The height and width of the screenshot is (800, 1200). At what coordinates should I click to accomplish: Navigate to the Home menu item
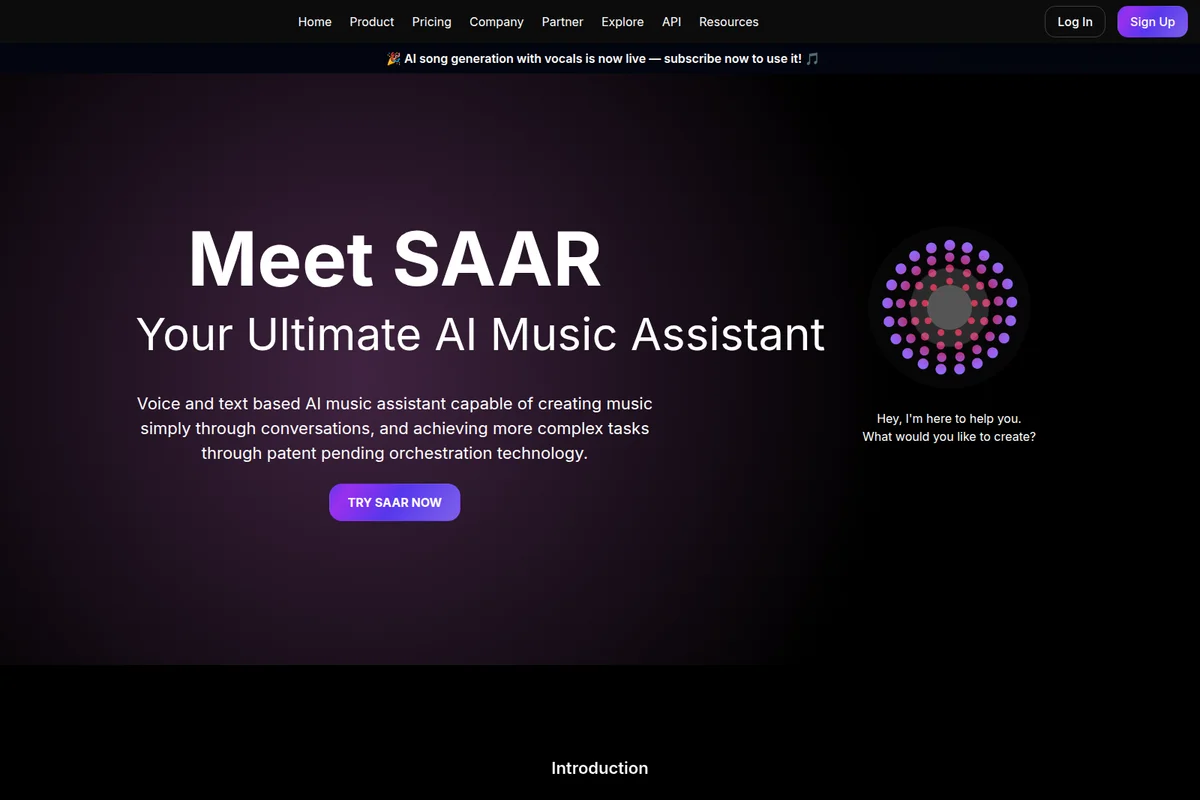pyautogui.click(x=314, y=21)
